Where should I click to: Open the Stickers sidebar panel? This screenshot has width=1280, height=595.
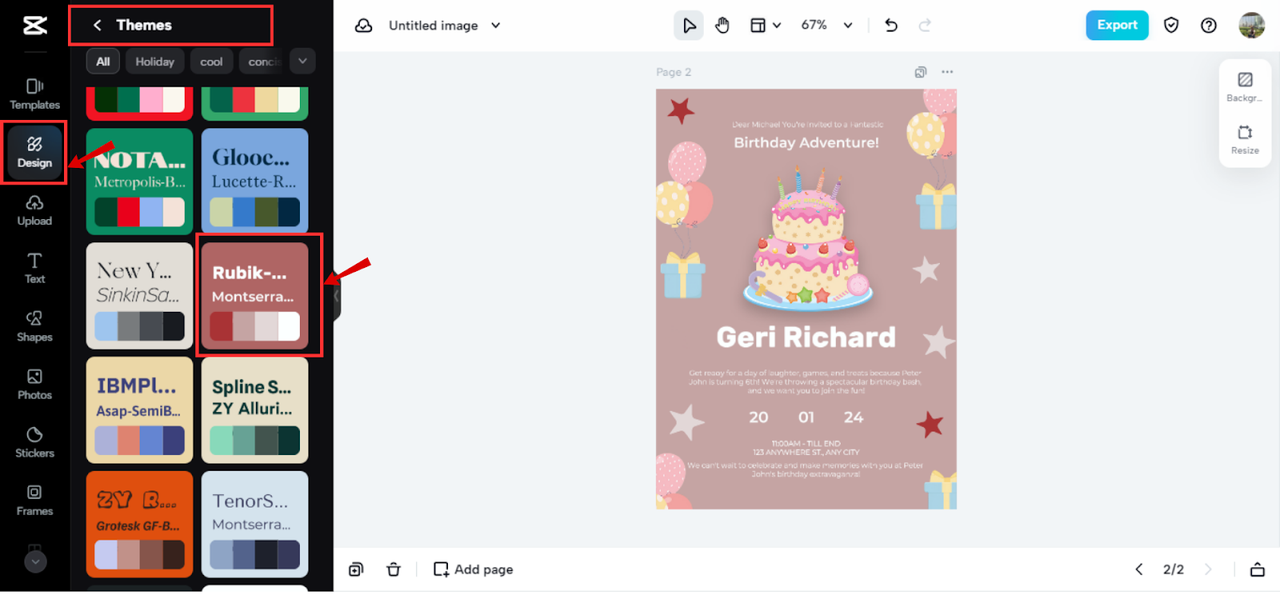click(34, 443)
